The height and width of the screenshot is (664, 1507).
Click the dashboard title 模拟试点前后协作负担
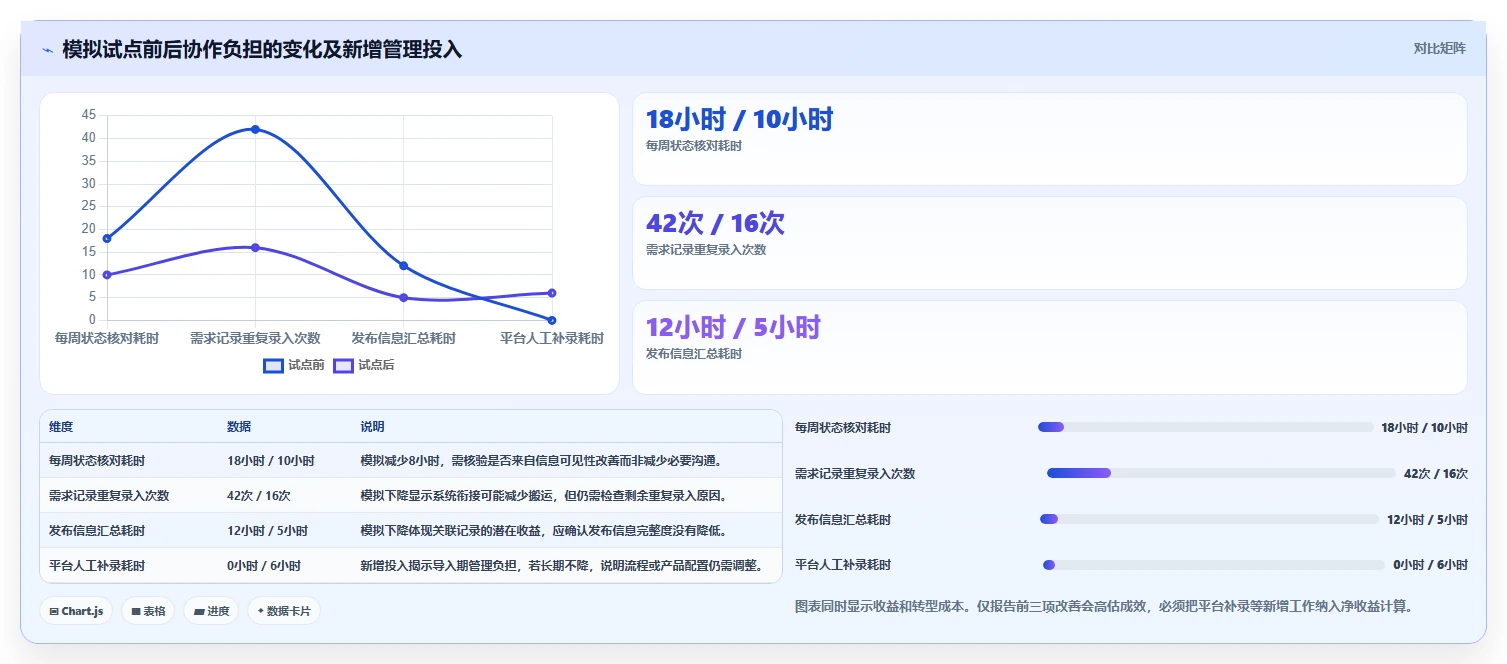point(262,50)
